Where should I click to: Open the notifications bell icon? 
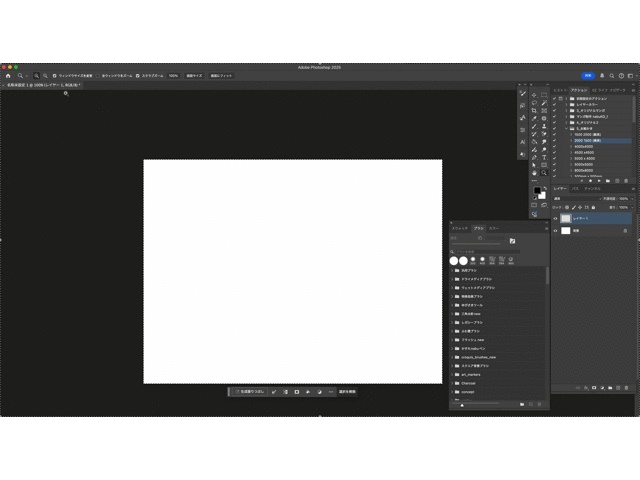602,76
